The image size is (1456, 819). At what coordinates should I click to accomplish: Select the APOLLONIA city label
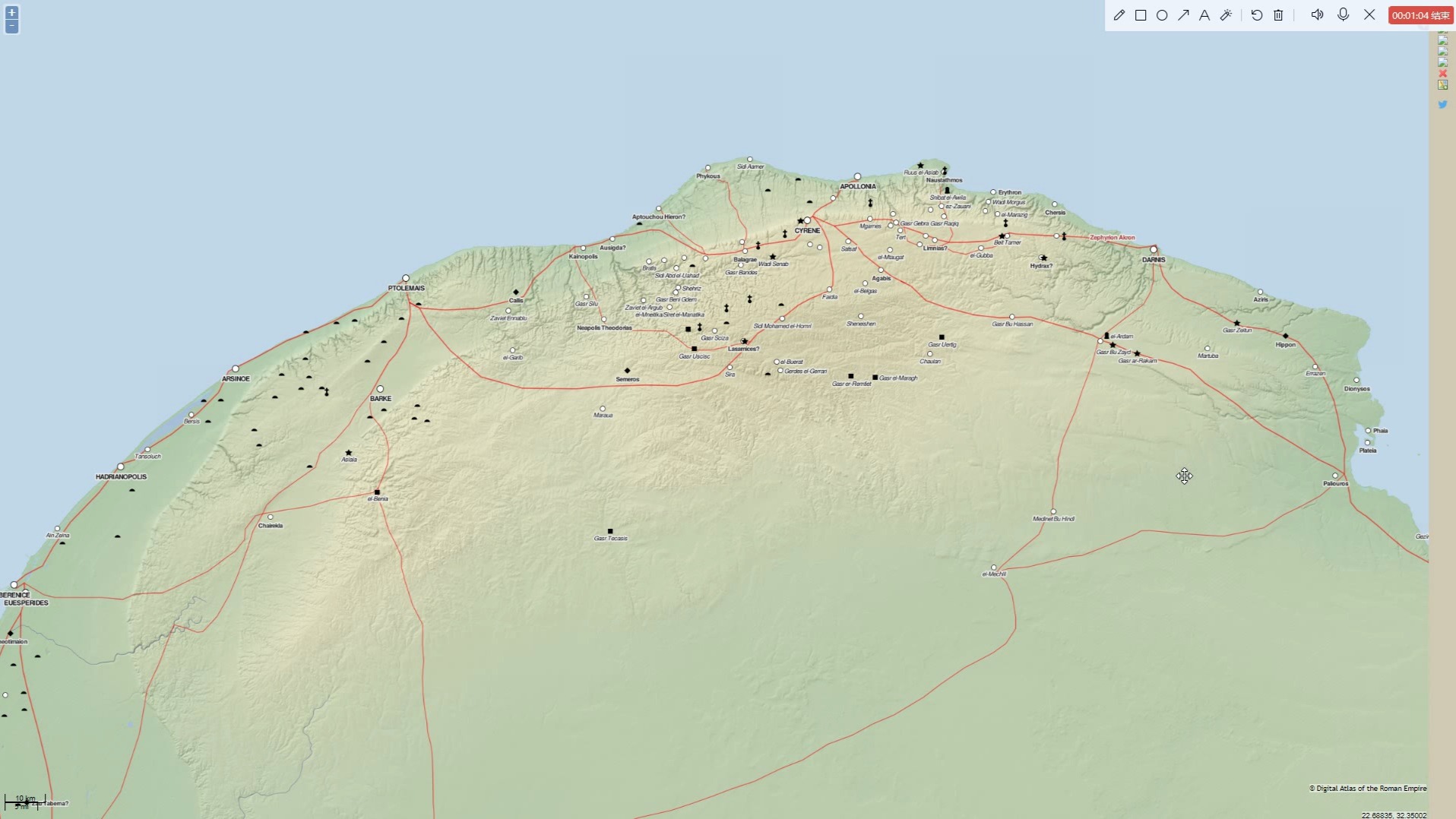(x=857, y=186)
